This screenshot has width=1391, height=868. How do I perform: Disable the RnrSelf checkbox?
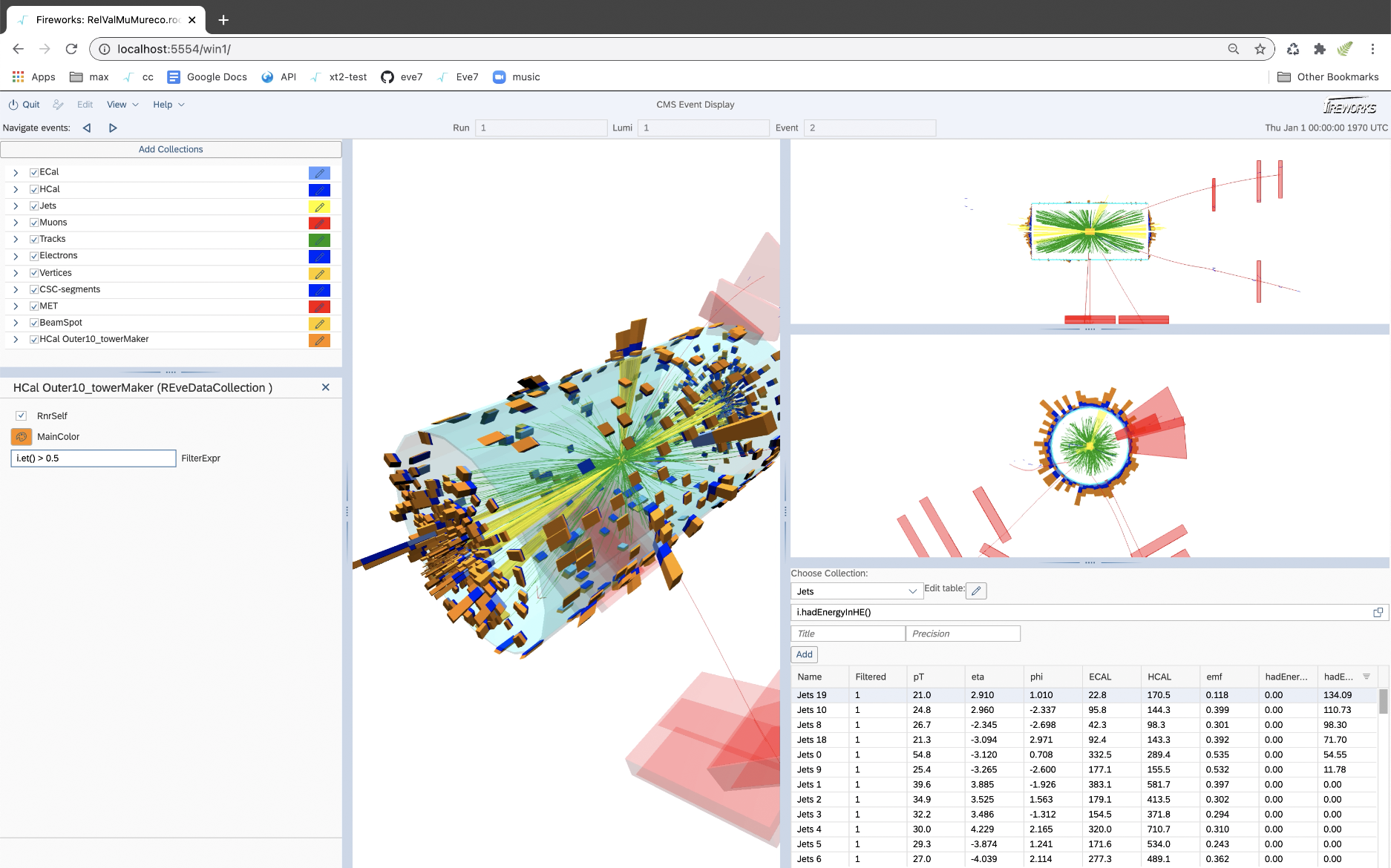coord(22,416)
